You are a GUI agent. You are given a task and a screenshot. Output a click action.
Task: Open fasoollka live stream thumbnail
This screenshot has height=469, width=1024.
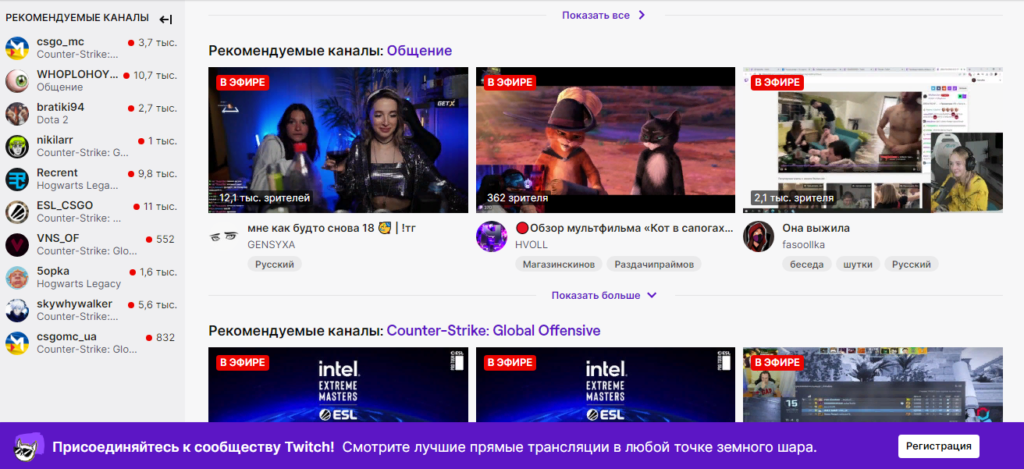872,140
